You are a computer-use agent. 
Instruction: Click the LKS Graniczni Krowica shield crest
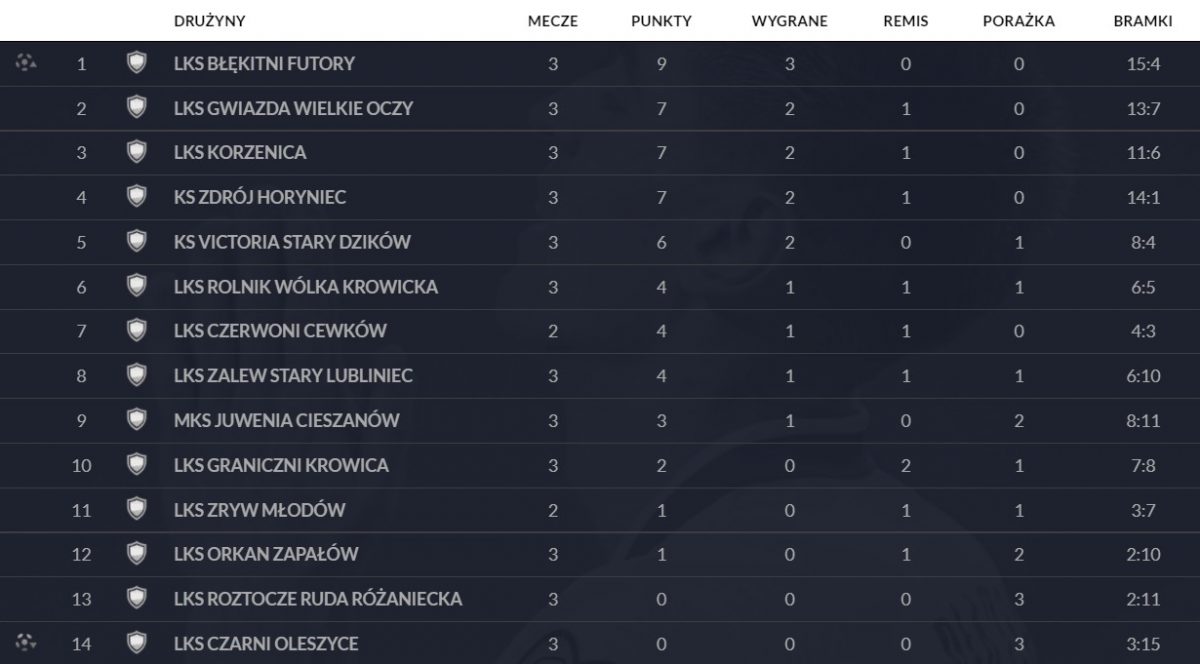[136, 465]
